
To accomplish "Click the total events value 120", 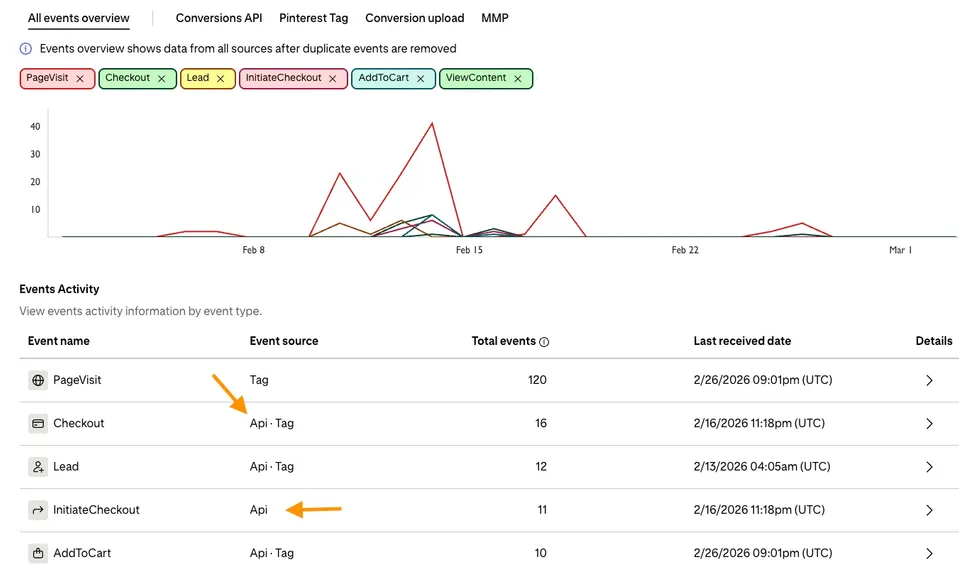I will pyautogui.click(x=537, y=380).
